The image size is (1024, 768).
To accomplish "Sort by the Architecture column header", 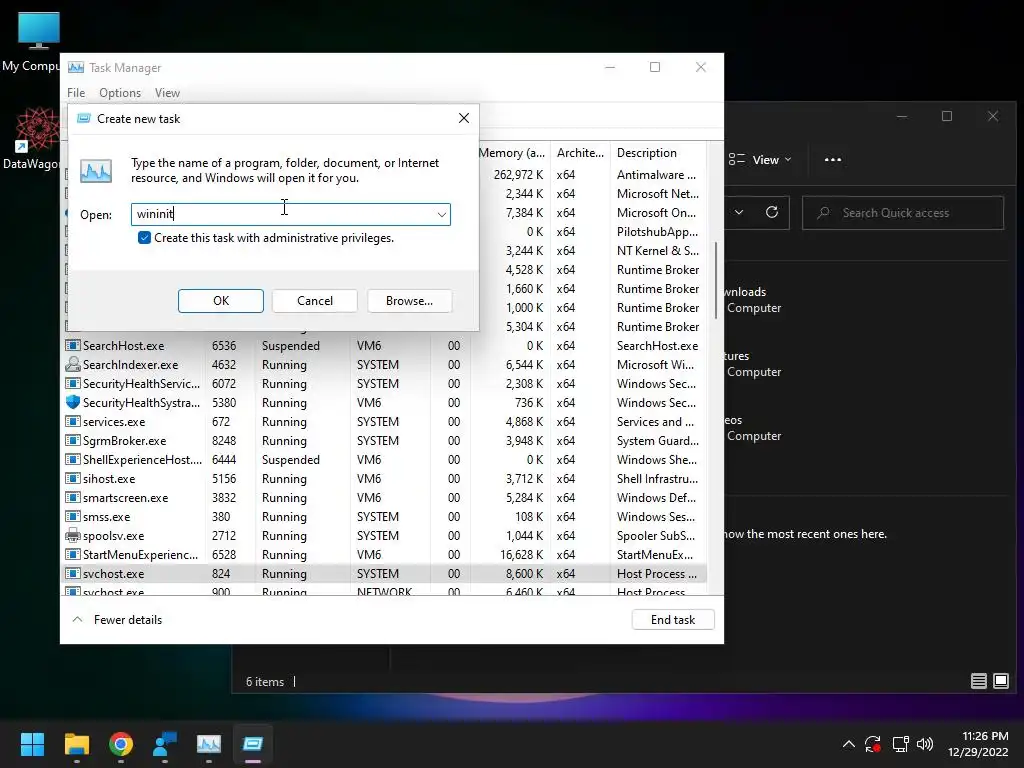I will (x=580, y=152).
